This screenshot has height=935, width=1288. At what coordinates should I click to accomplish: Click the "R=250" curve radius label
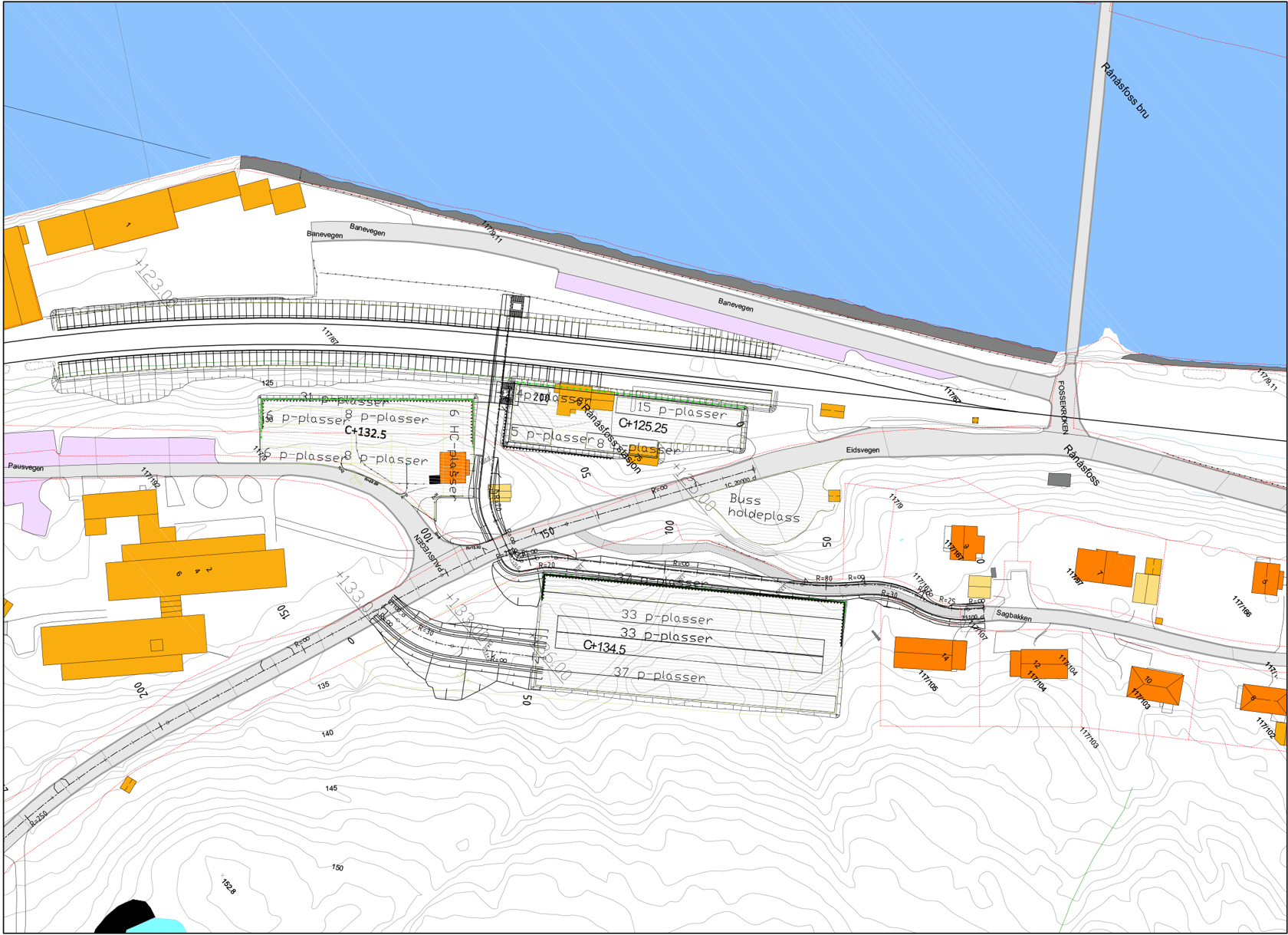pyautogui.click(x=39, y=818)
